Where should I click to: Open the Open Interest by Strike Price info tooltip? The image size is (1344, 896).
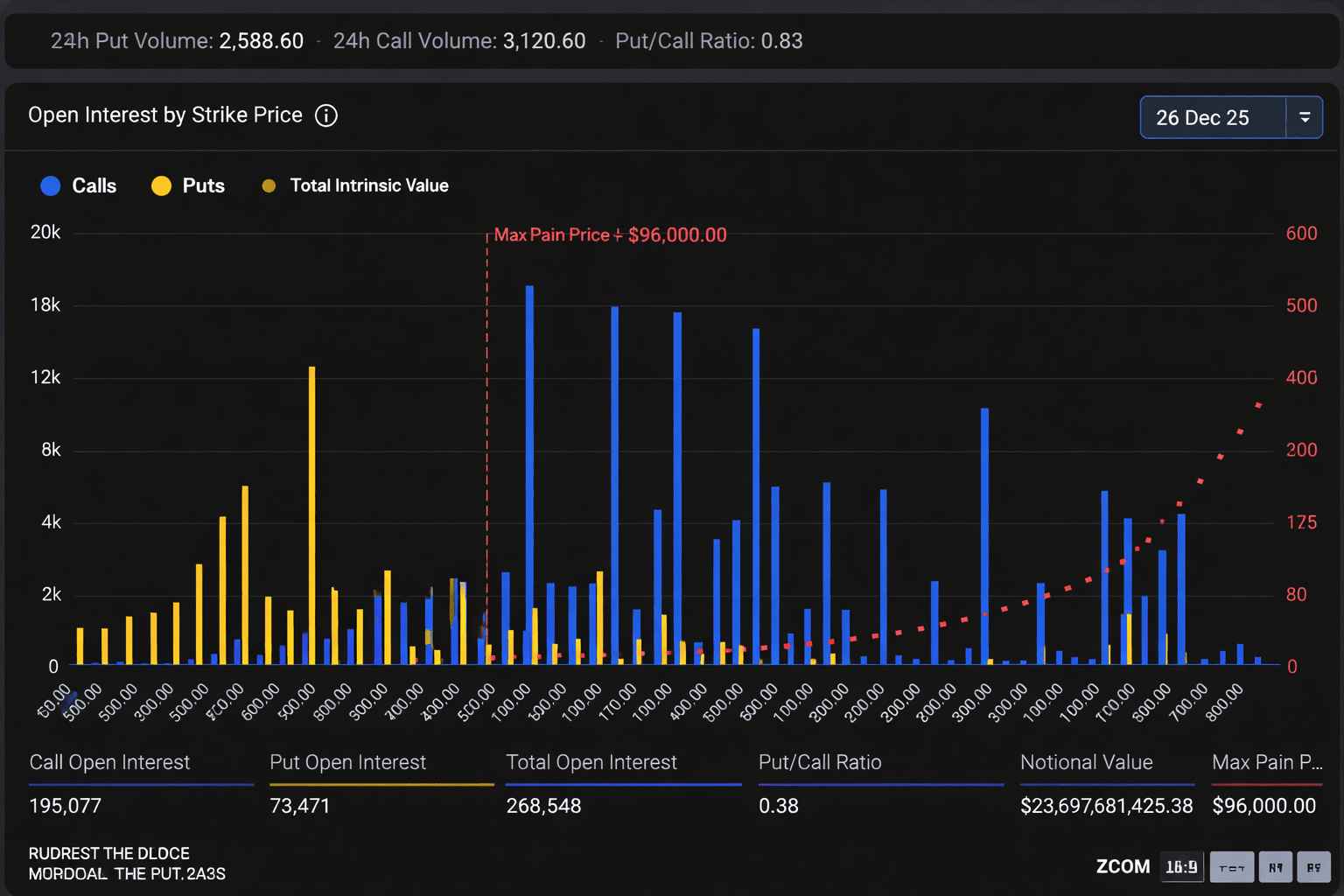(x=325, y=115)
